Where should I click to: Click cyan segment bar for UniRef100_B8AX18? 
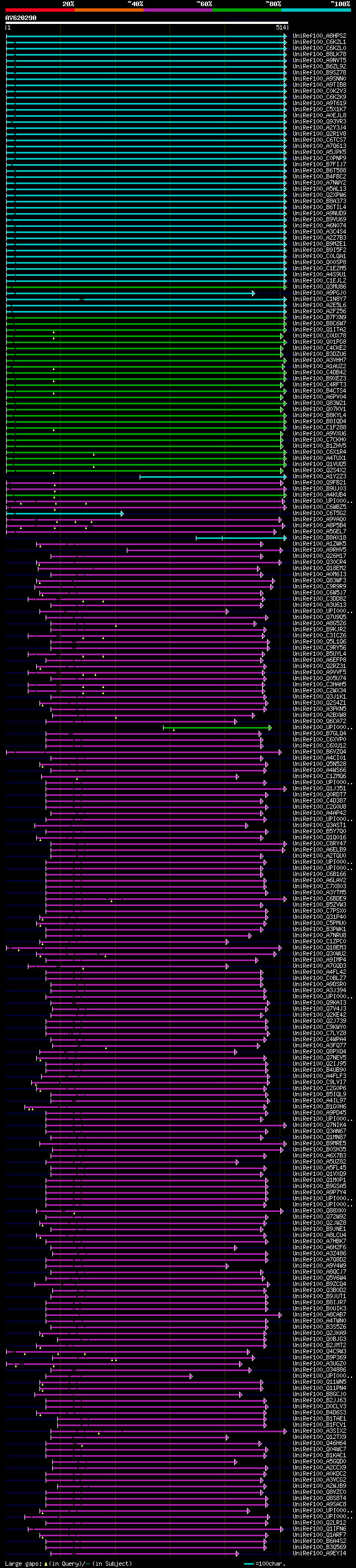[241, 537]
